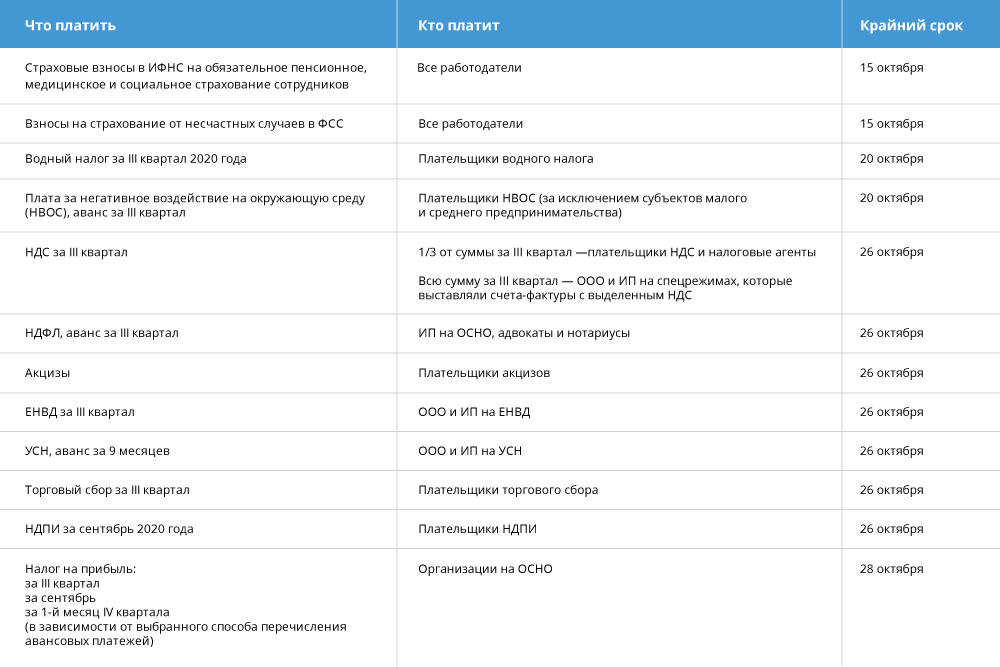Select the "Плательщики НВОС" payer cell
Image resolution: width=1000 pixels, height=668 pixels.
[x=582, y=205]
